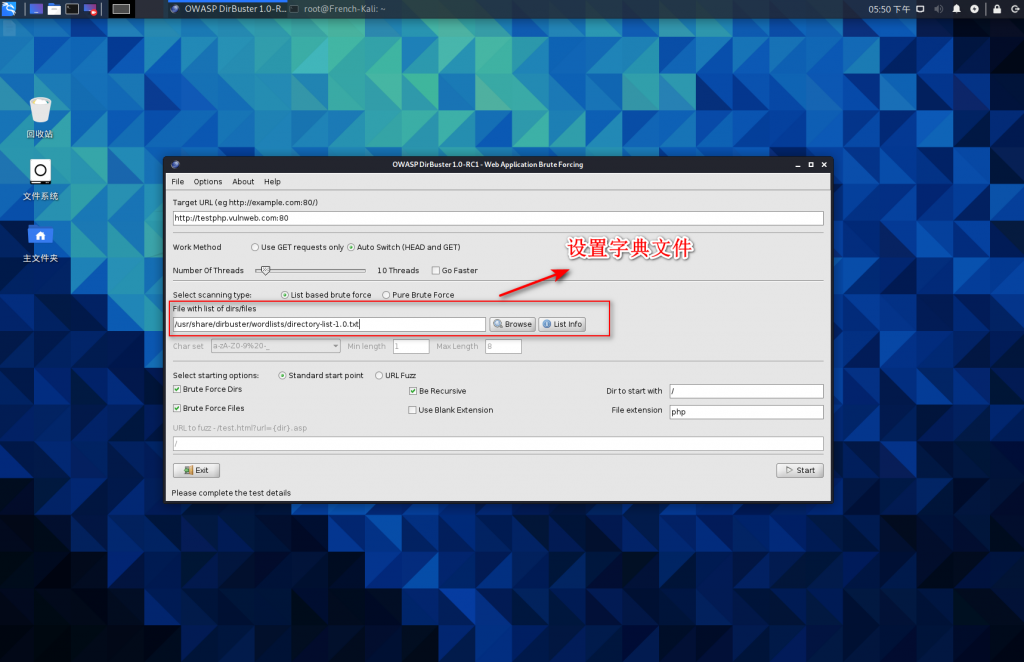Viewport: 1024px width, 662px height.
Task: Click the DirBuster window title icon
Action: [175, 165]
